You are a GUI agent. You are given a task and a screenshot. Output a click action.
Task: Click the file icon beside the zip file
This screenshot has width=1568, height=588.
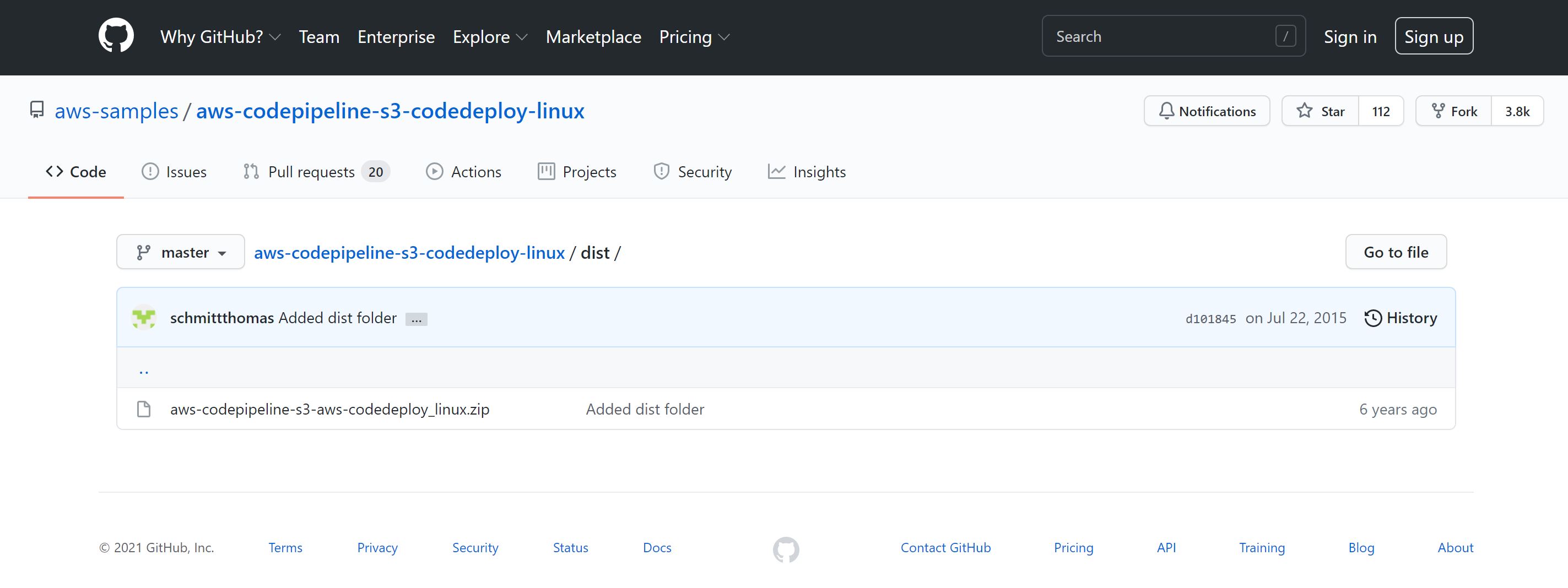[x=144, y=409]
